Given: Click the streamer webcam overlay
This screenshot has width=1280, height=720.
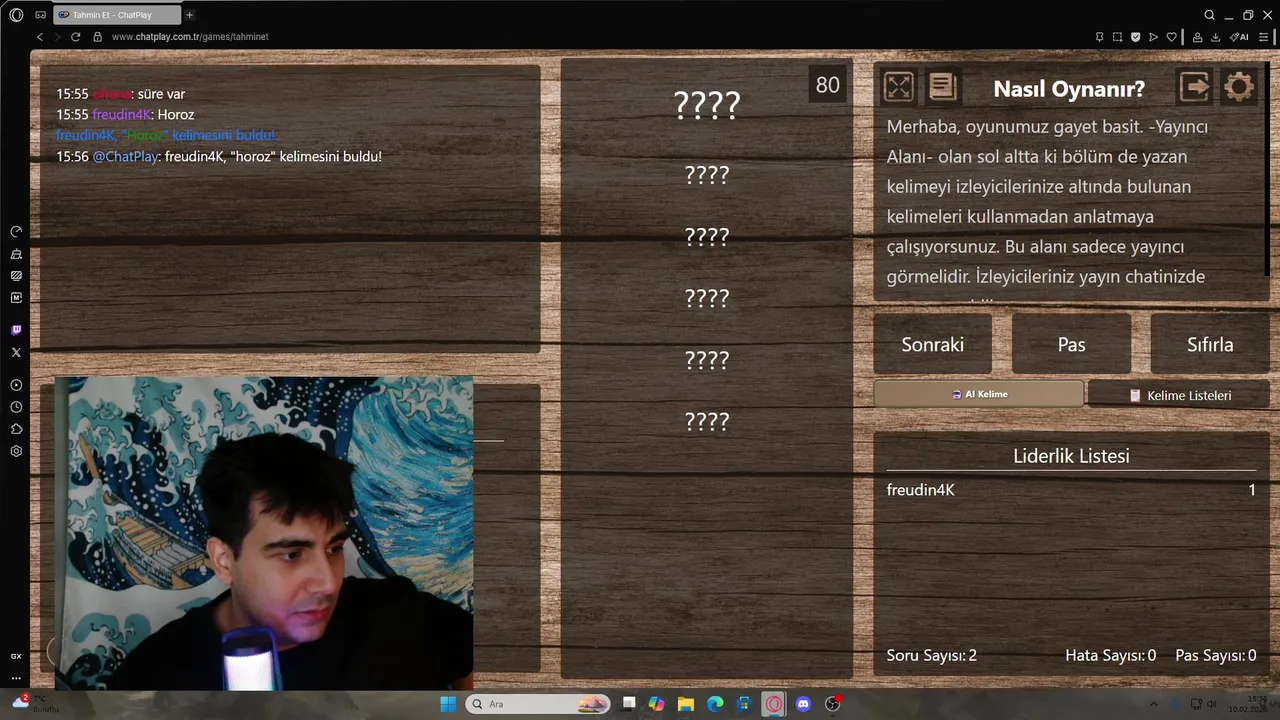Looking at the screenshot, I should tap(264, 533).
